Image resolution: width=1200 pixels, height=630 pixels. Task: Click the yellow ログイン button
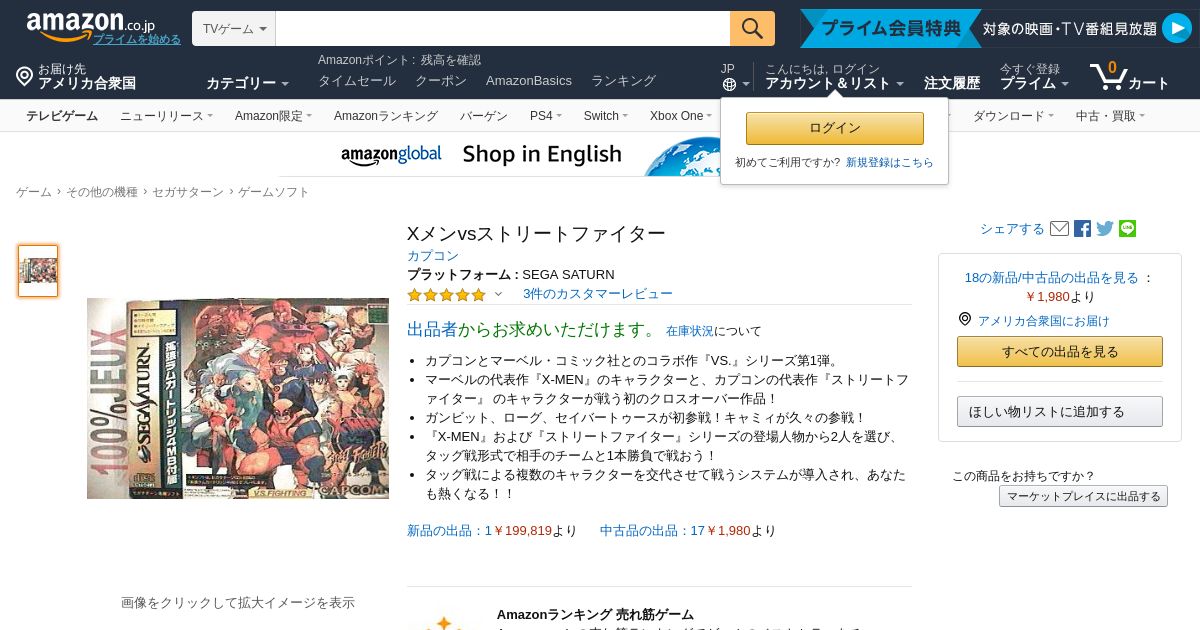point(835,128)
